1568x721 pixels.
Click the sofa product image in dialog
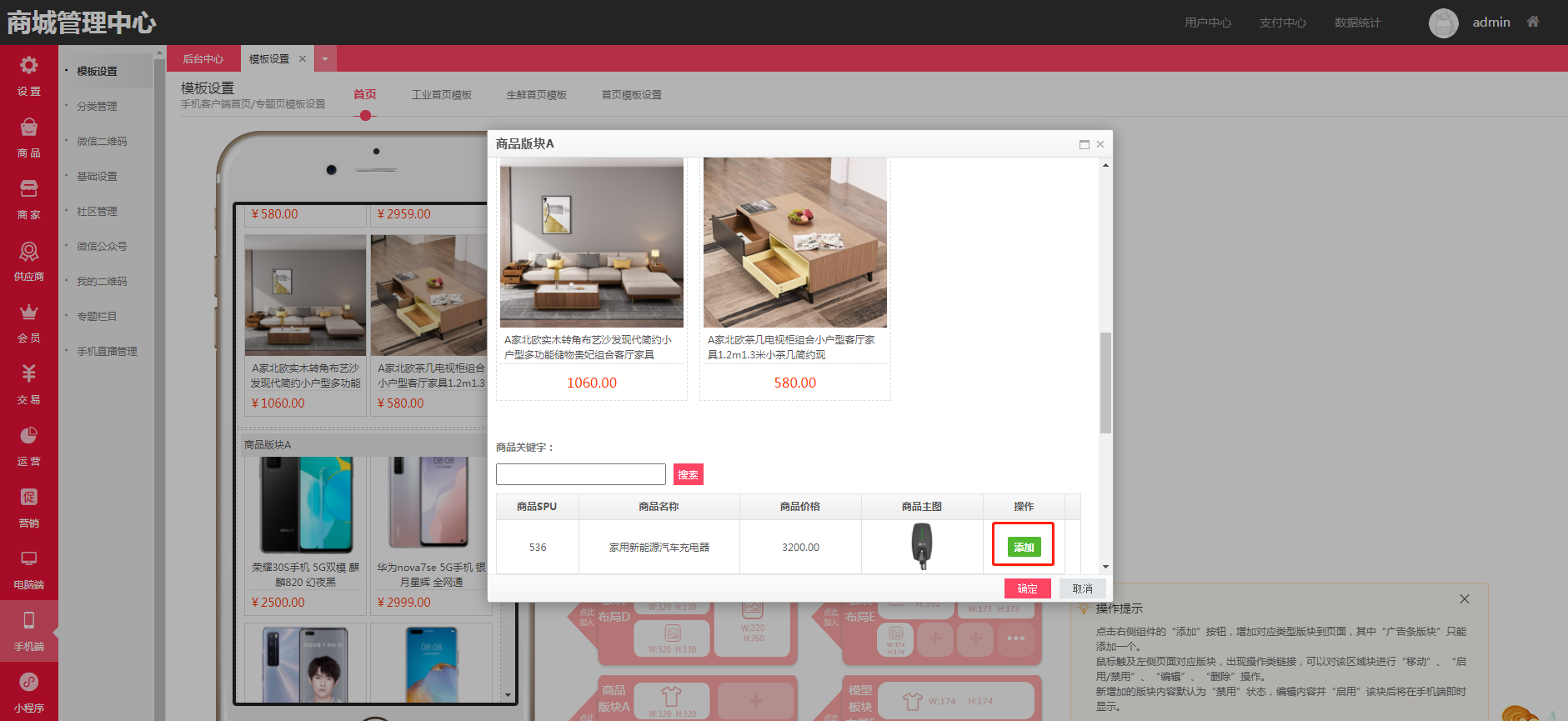tap(592, 243)
